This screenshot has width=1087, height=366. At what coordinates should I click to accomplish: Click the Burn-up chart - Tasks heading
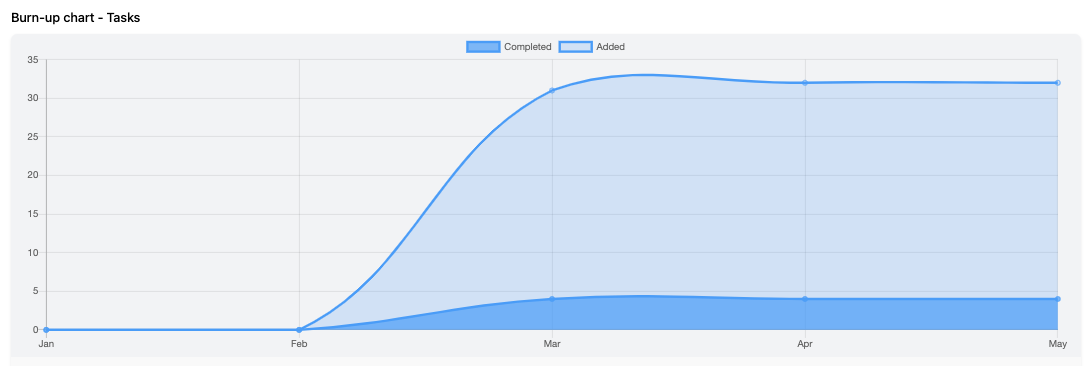tap(76, 18)
